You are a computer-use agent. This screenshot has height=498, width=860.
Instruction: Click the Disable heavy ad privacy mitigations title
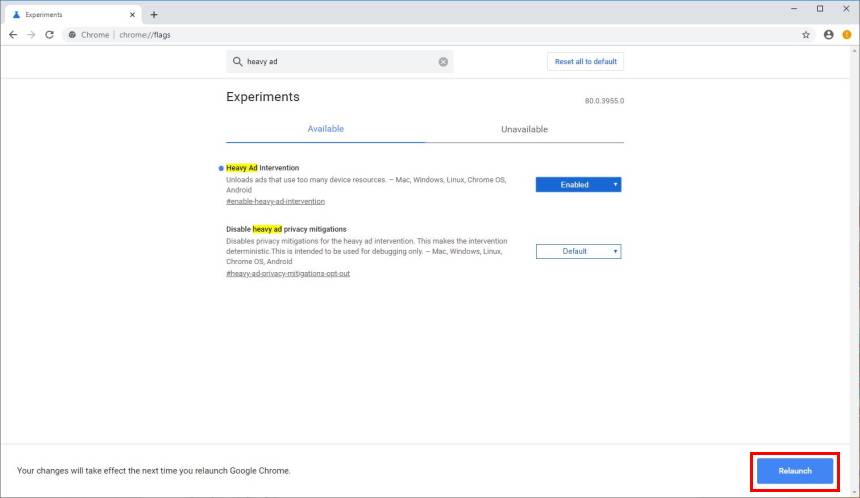click(x=286, y=229)
